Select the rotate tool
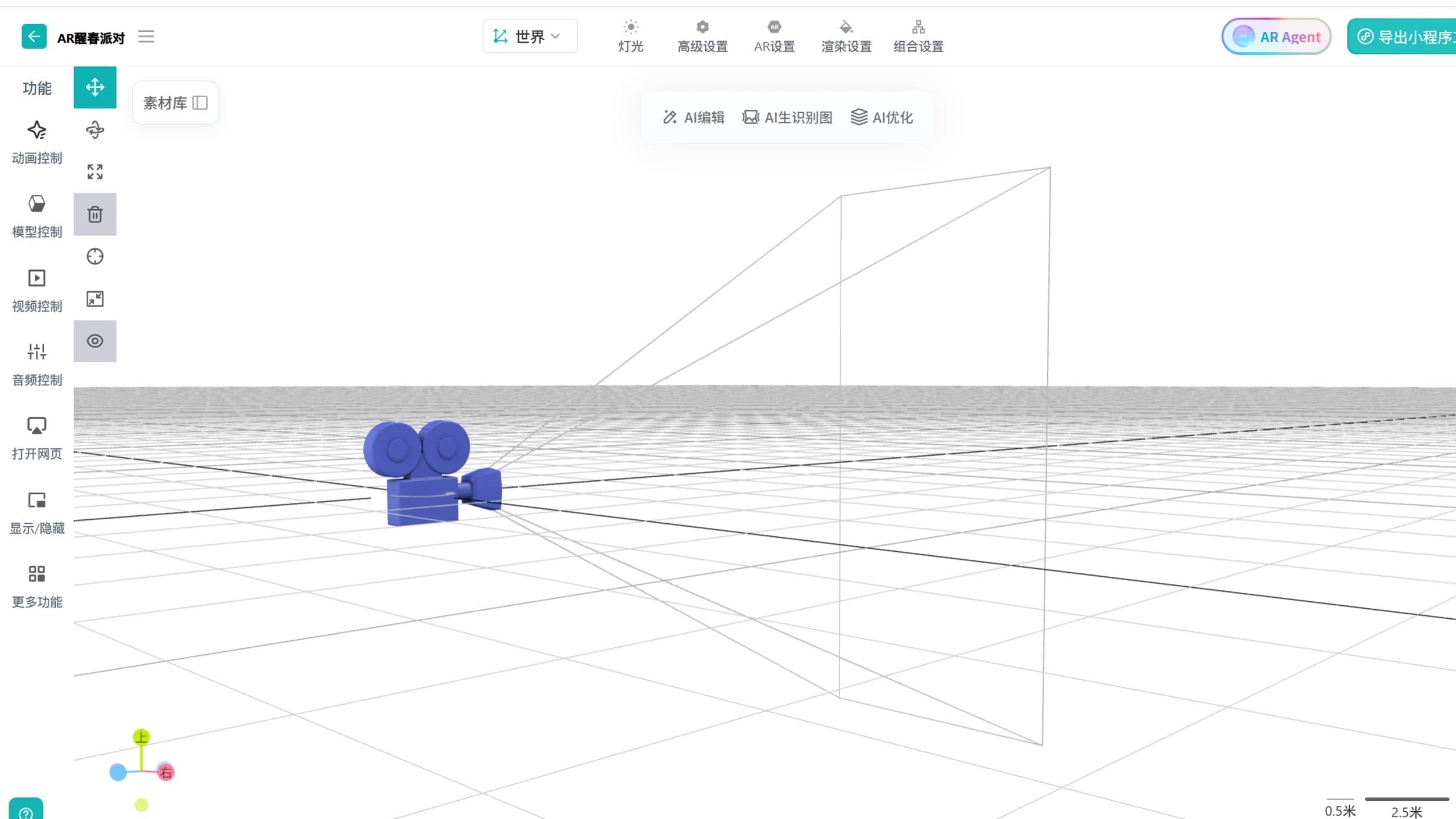This screenshot has height=819, width=1456. (x=95, y=130)
